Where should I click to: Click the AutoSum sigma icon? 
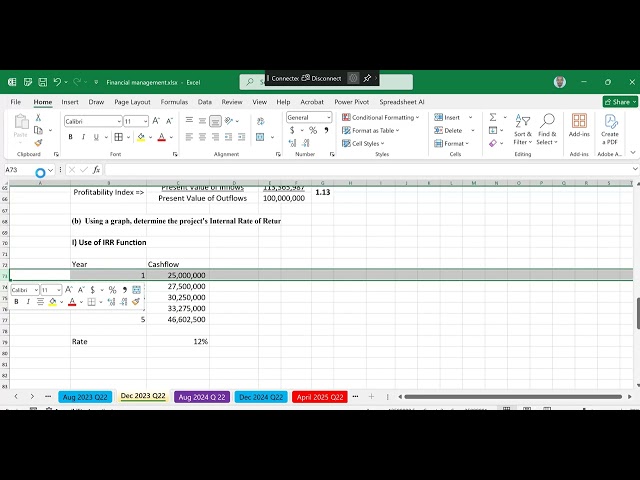coord(493,118)
